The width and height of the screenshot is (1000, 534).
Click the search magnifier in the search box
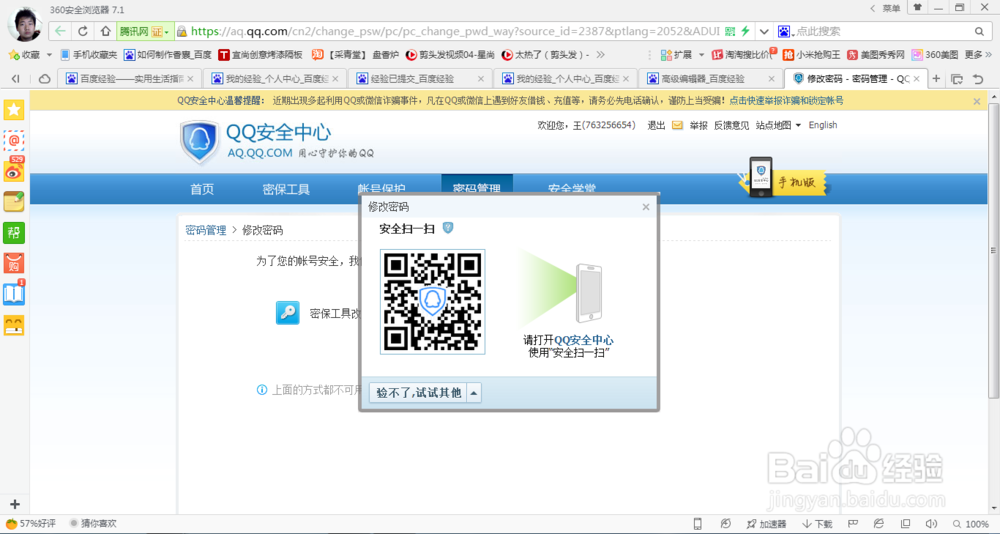[x=979, y=31]
